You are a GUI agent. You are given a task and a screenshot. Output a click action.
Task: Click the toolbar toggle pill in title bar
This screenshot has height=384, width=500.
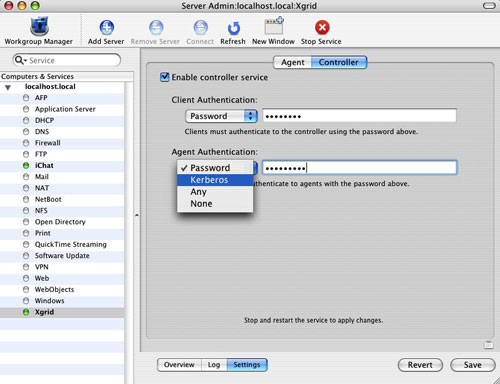coord(489,6)
